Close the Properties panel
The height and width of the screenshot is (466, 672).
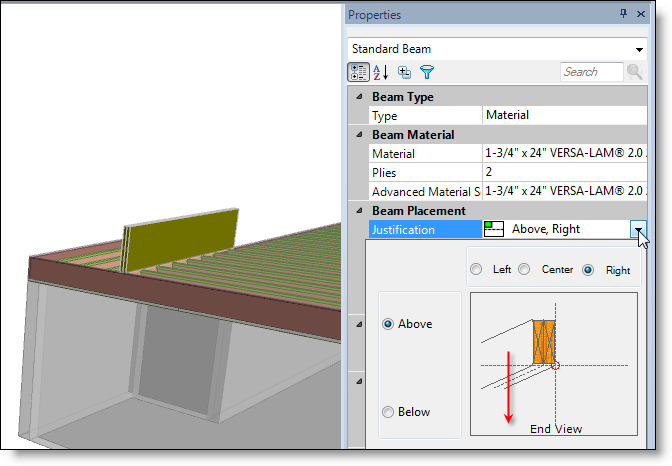click(640, 14)
